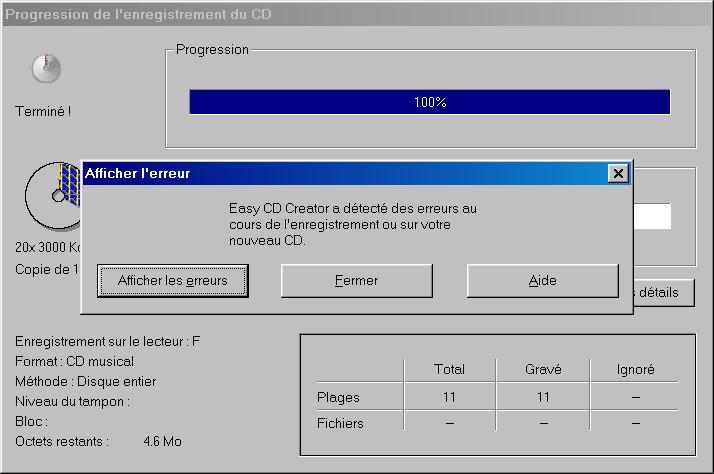The width and height of the screenshot is (714, 474).
Task: Click the small CD status icon above Terminé
Action: tap(46, 69)
